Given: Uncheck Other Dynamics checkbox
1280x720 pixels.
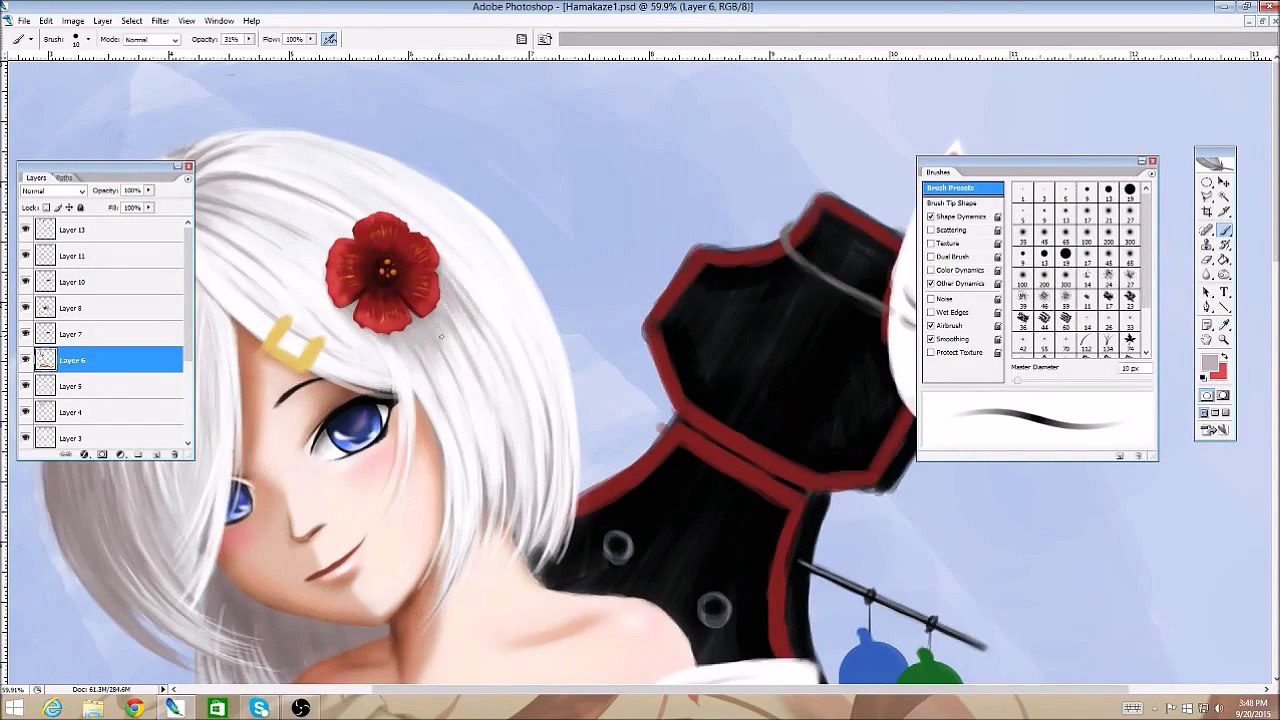Looking at the screenshot, I should 931,284.
